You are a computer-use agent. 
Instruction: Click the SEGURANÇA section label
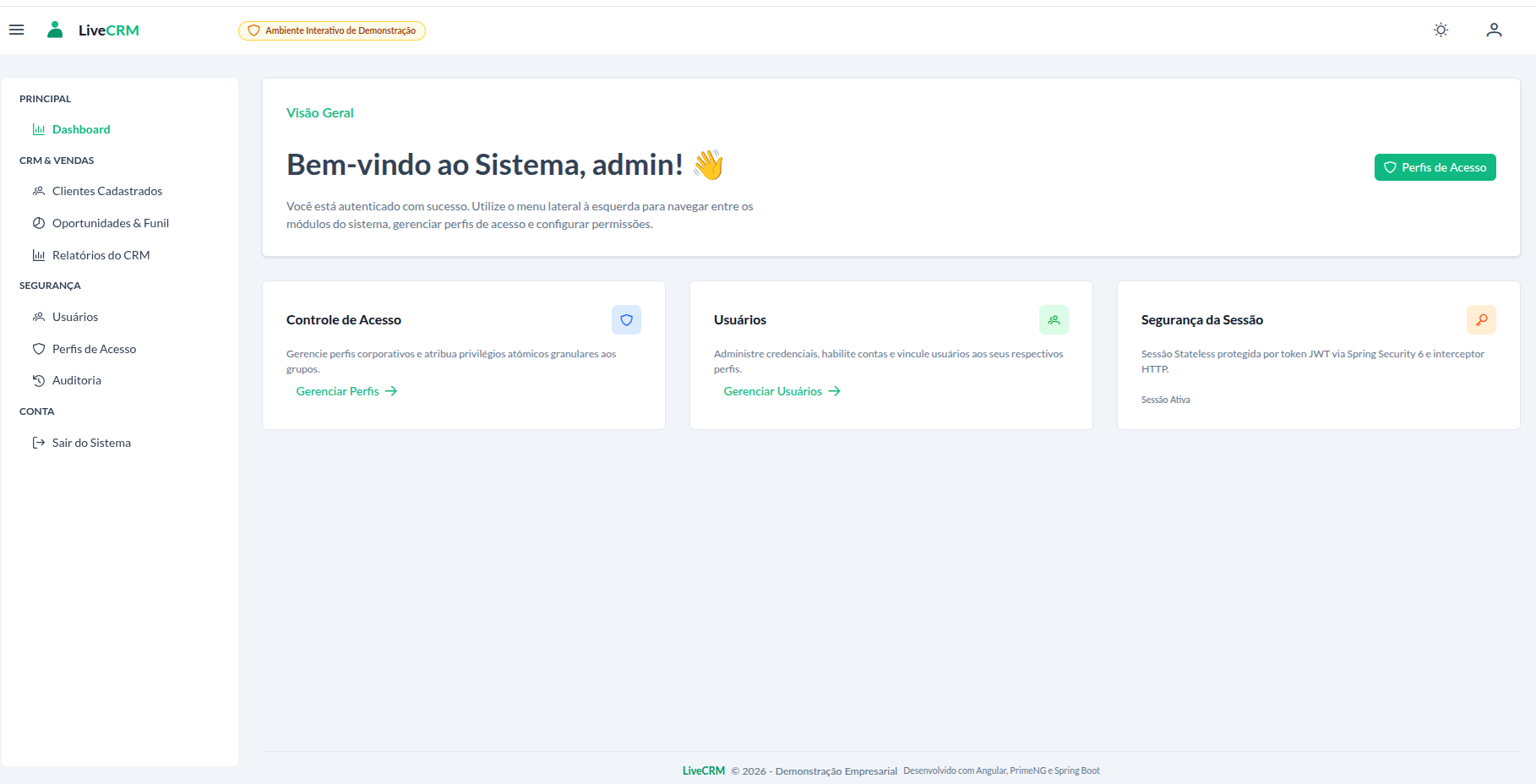pyautogui.click(x=50, y=286)
